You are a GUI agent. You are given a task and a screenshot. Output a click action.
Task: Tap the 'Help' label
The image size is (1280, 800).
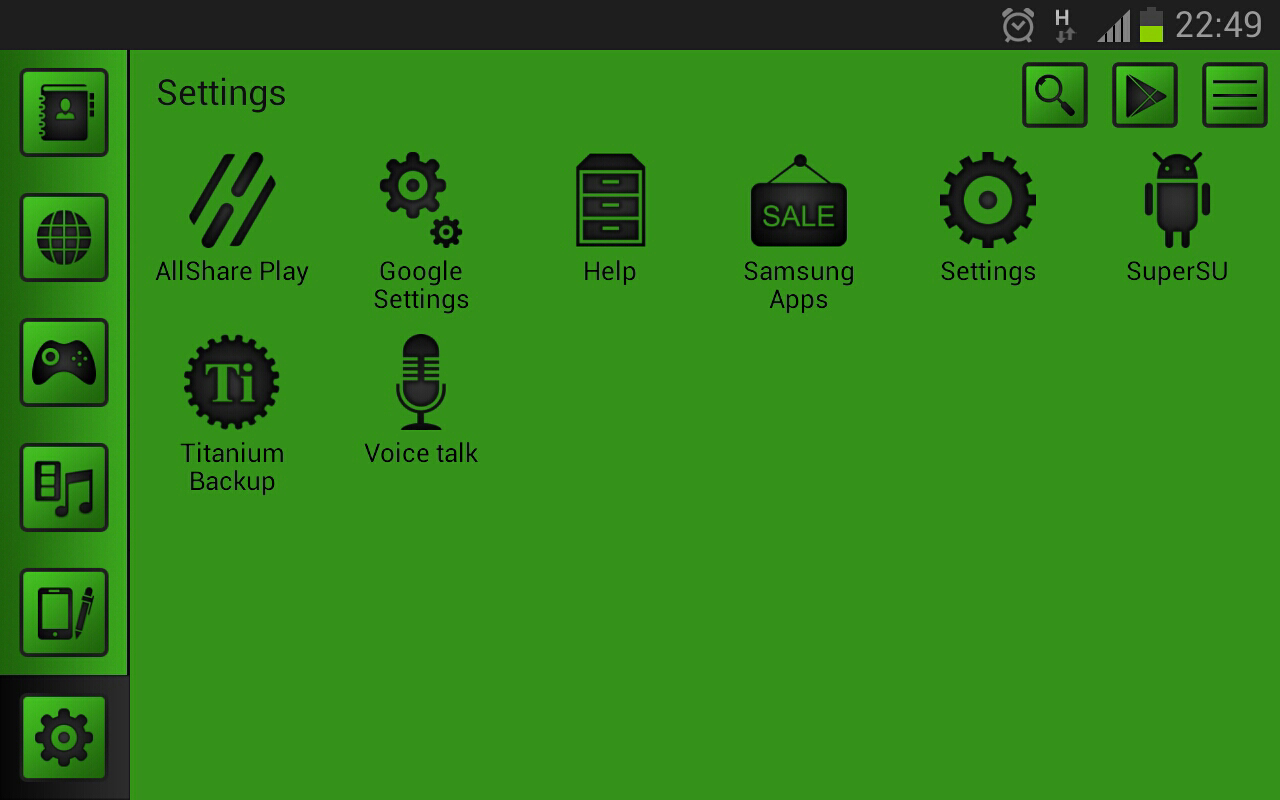click(x=610, y=272)
